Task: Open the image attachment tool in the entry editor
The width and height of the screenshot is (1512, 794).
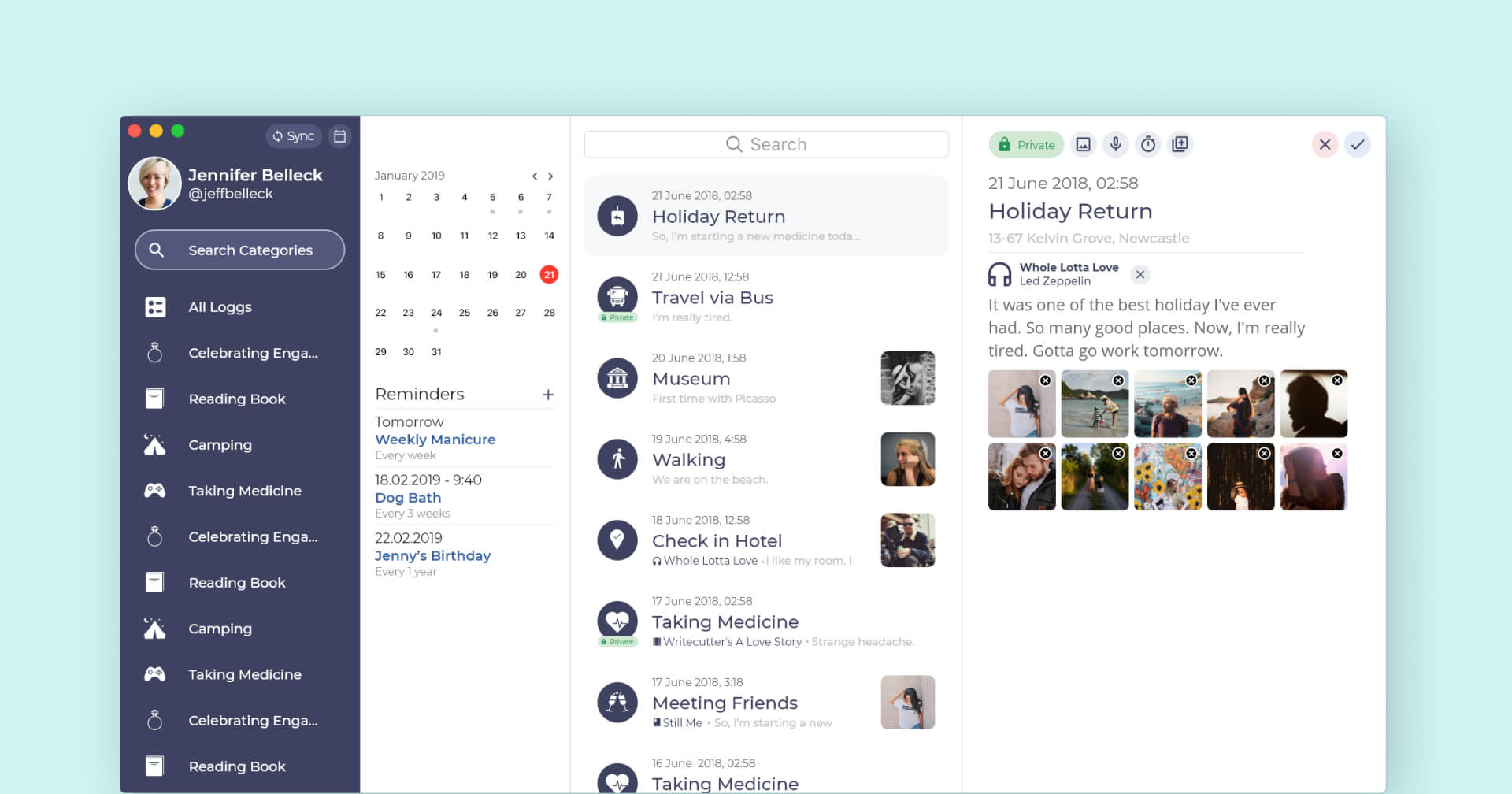Action: (x=1084, y=144)
